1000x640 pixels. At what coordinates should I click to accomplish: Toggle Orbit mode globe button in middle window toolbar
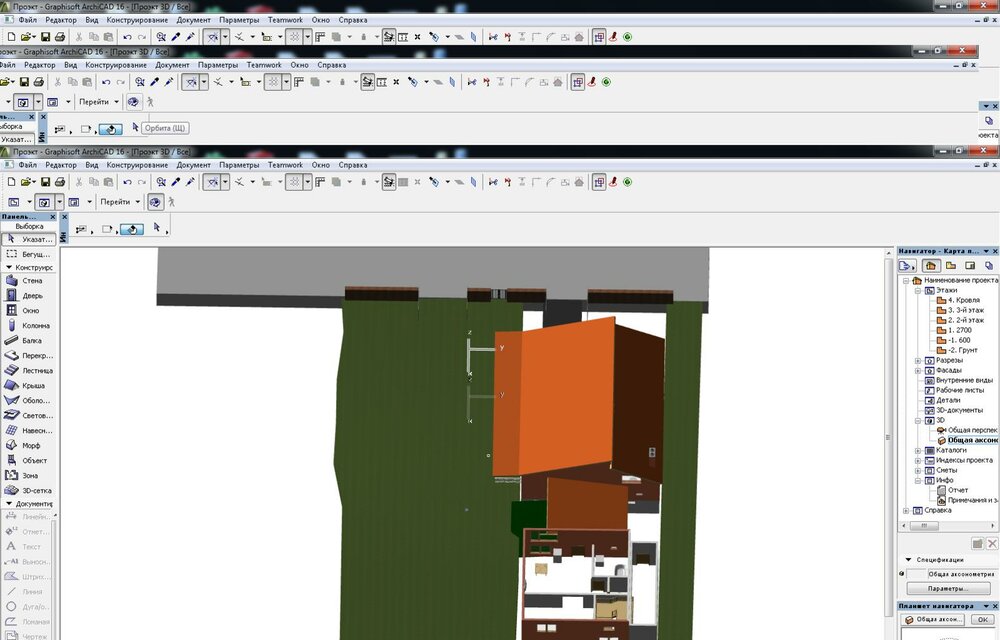tap(133, 102)
